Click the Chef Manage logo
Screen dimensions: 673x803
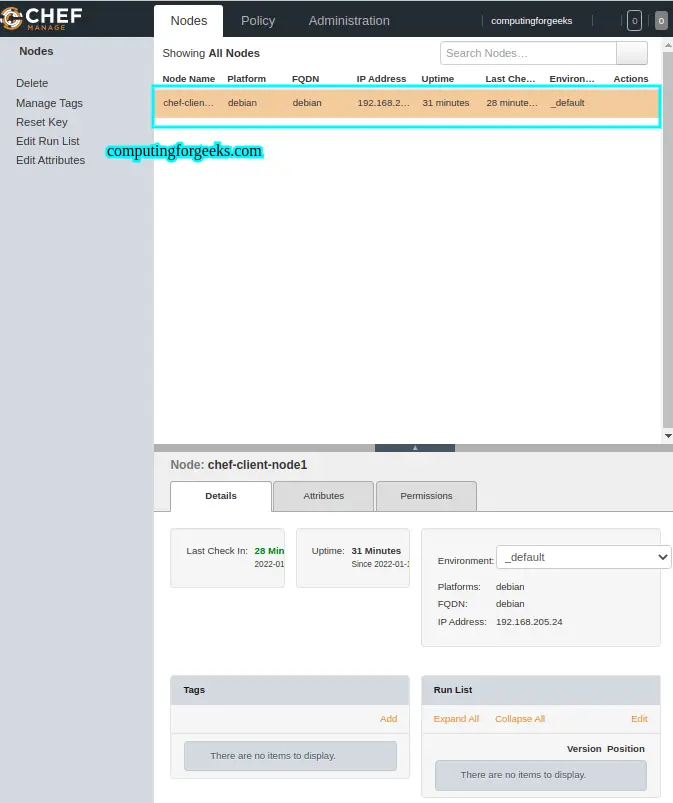point(41,18)
